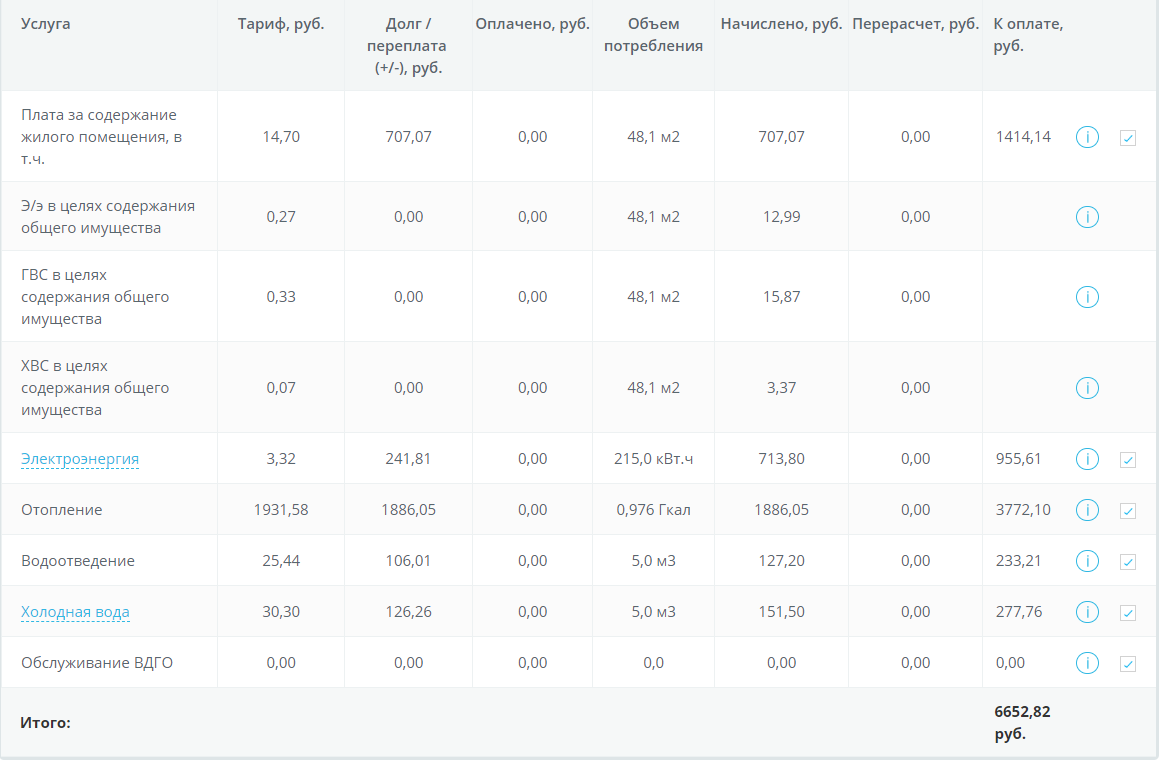Uncheck Обслуживание ВДГО checkbox
This screenshot has width=1162, height=762.
click(x=1128, y=664)
